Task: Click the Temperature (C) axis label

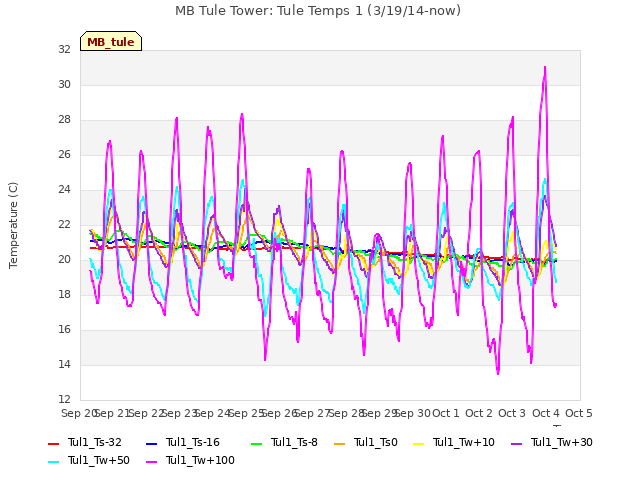Action: [13, 225]
